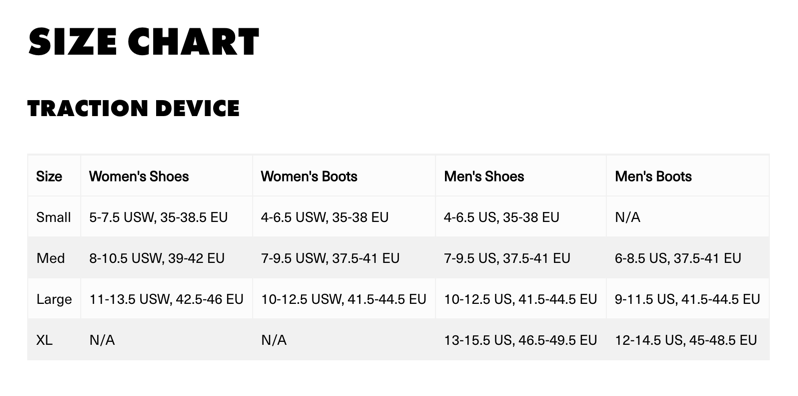Click the Med size row label
798x396 pixels.
(x=50, y=258)
